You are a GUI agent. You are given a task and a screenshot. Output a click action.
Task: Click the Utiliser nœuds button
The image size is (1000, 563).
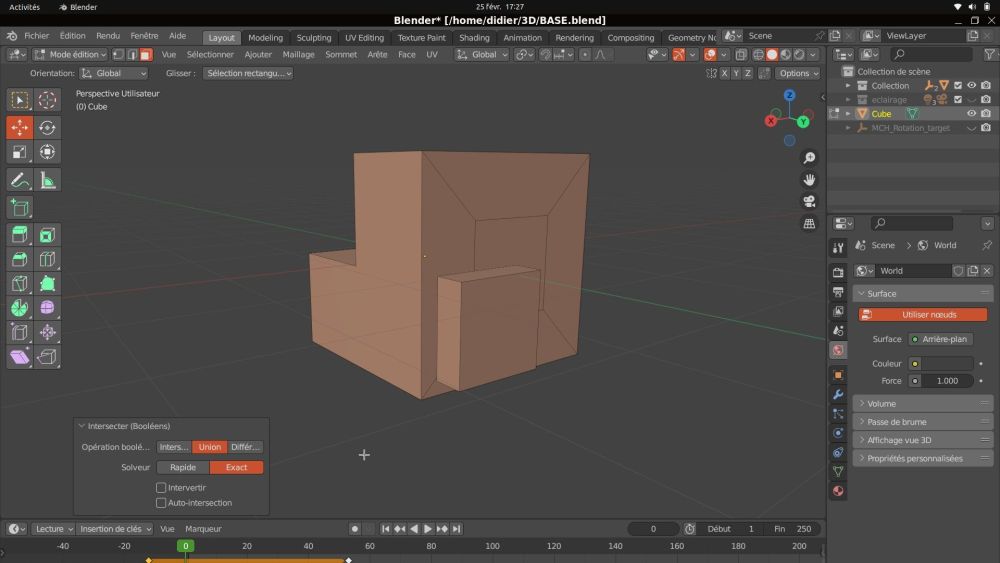[923, 315]
